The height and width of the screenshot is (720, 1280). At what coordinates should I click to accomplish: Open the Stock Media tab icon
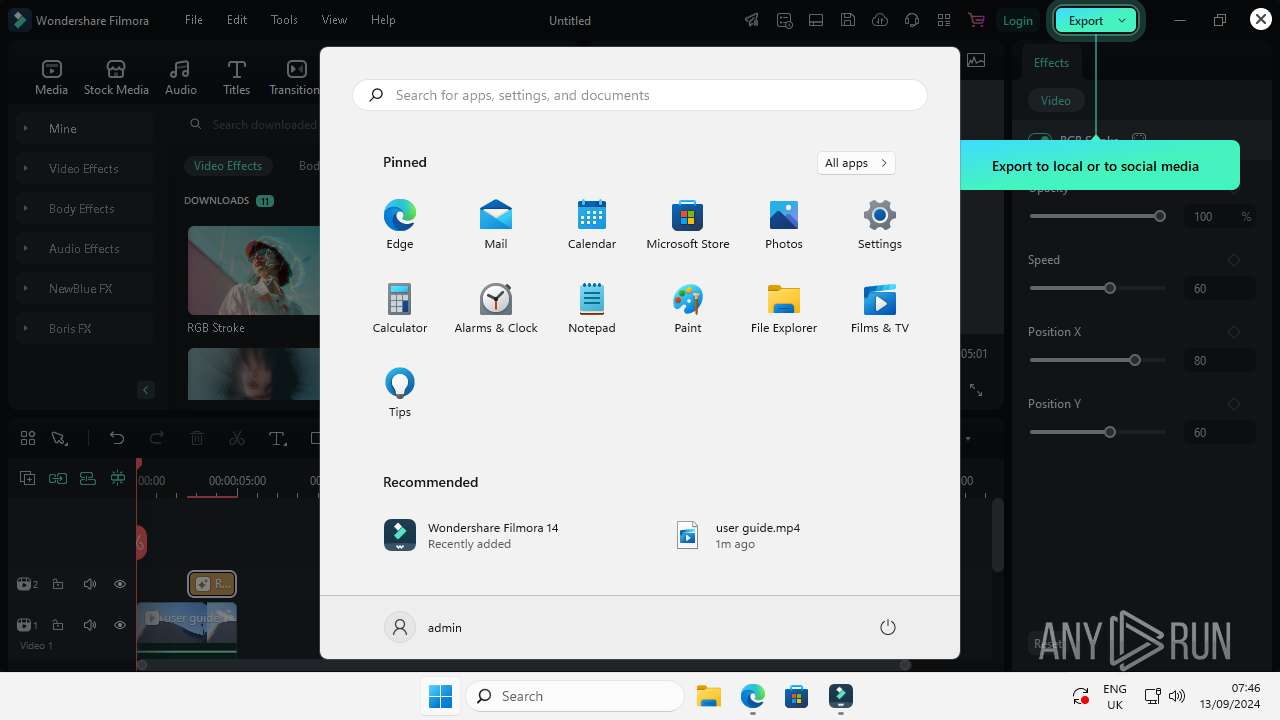(x=116, y=69)
